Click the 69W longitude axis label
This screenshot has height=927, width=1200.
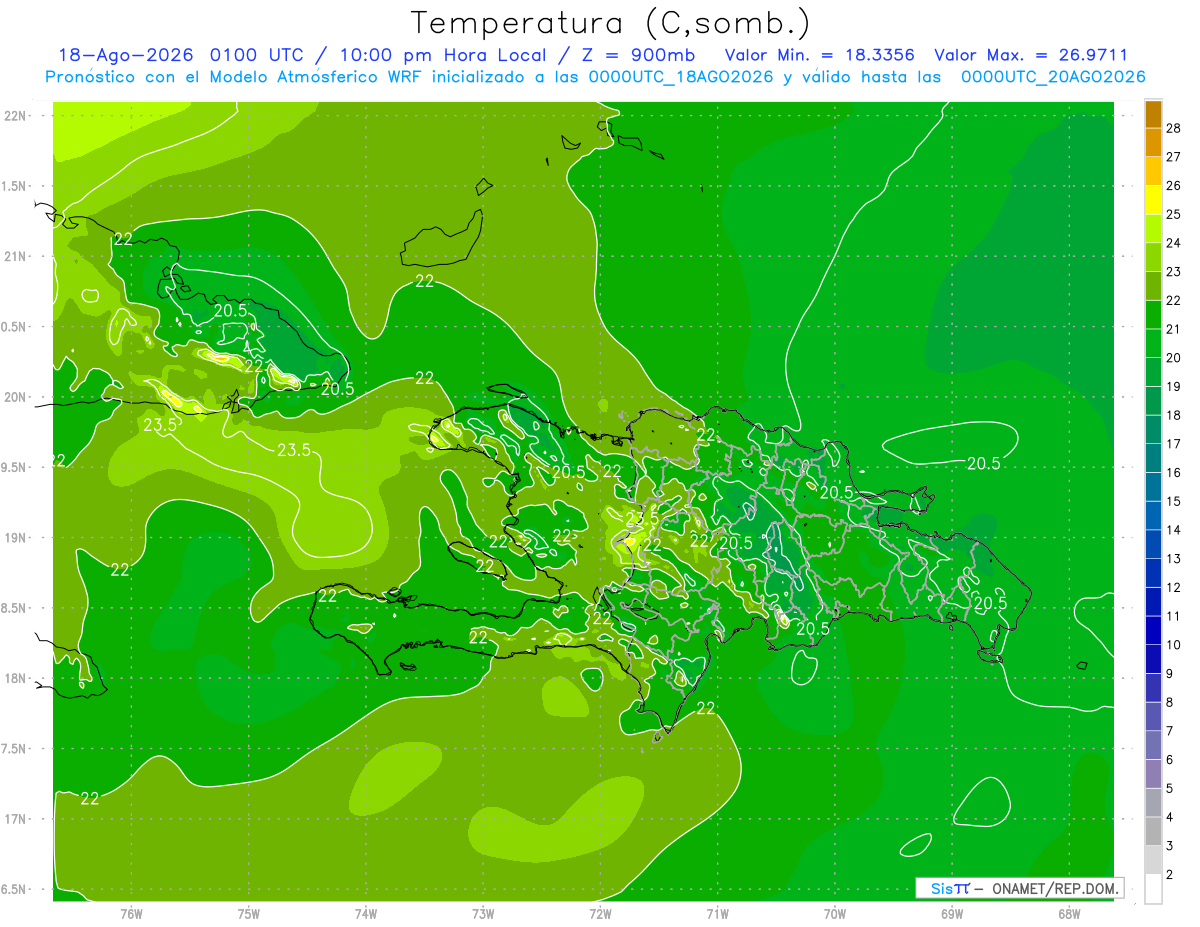(952, 914)
